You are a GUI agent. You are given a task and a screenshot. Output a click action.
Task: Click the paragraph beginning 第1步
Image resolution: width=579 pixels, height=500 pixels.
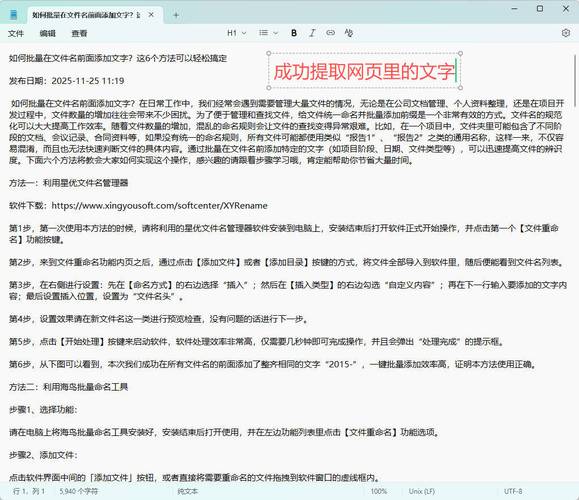click(x=284, y=234)
